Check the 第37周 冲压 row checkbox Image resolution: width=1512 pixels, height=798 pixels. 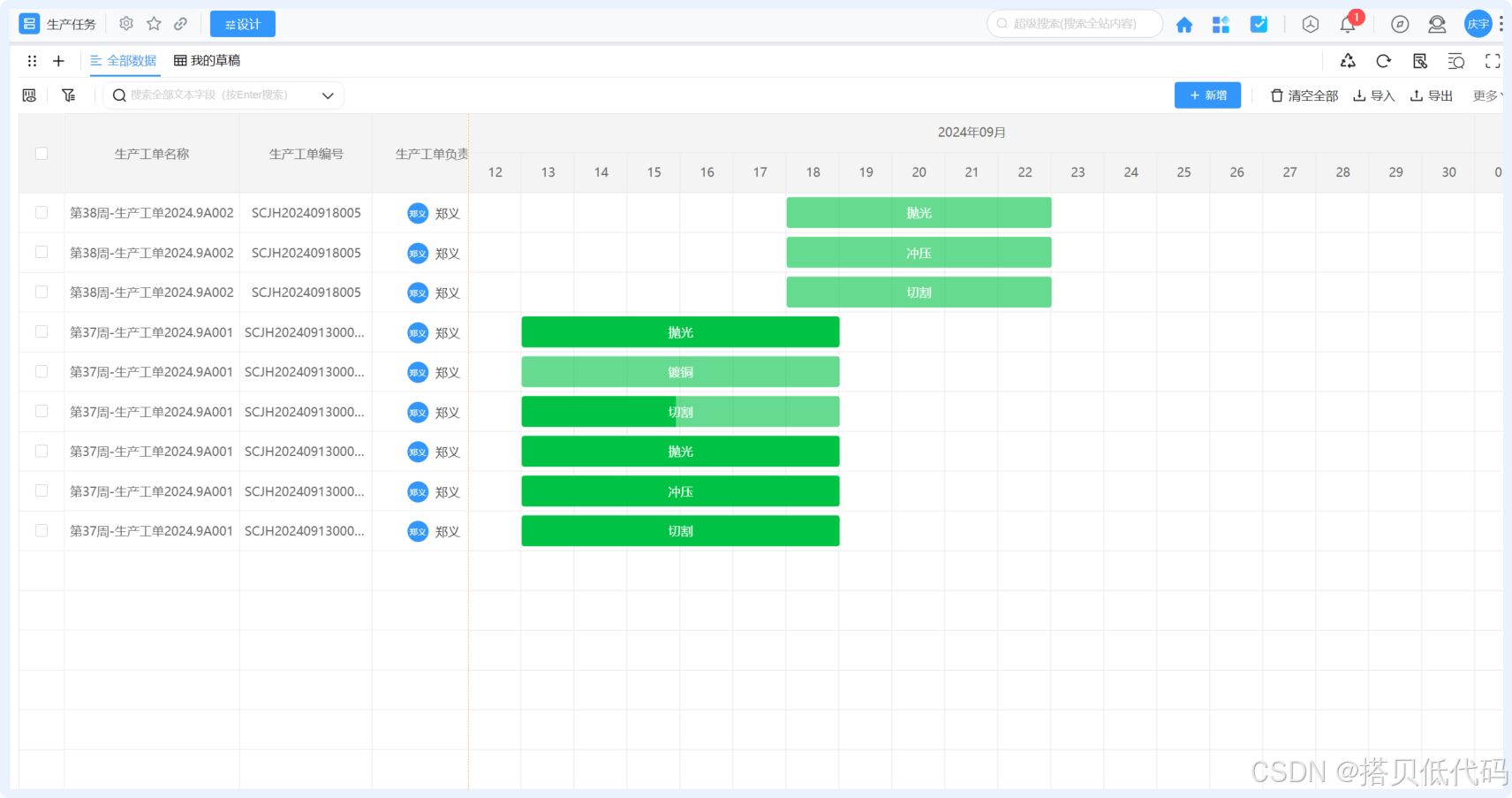[x=42, y=491]
